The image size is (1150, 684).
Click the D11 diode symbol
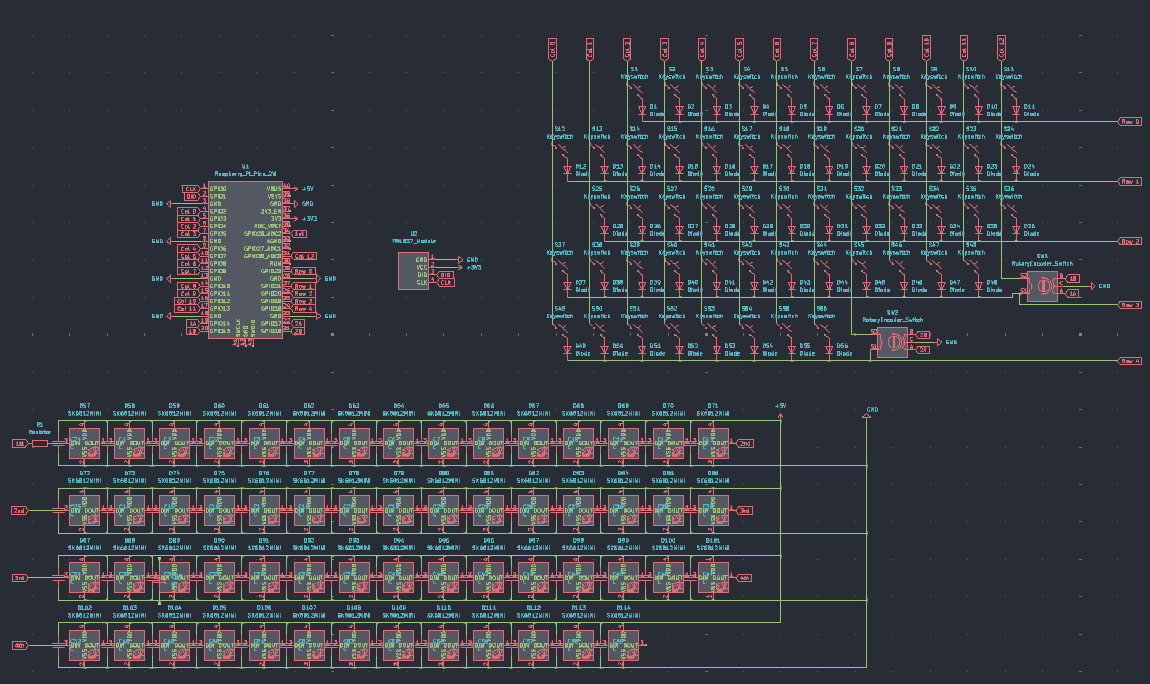tap(1015, 111)
